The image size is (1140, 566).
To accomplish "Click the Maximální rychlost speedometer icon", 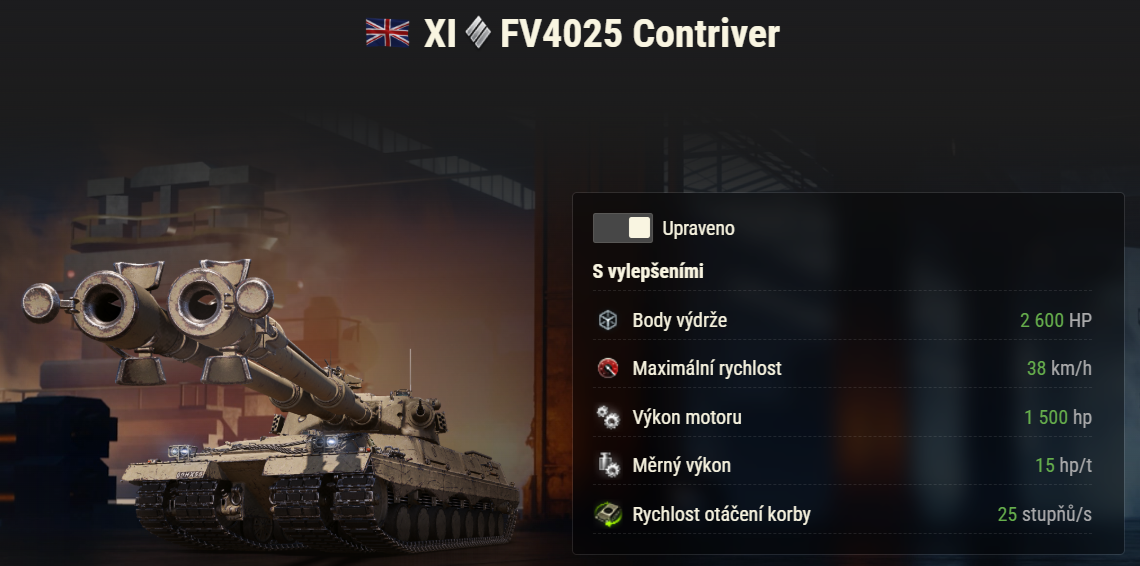I will 607,368.
